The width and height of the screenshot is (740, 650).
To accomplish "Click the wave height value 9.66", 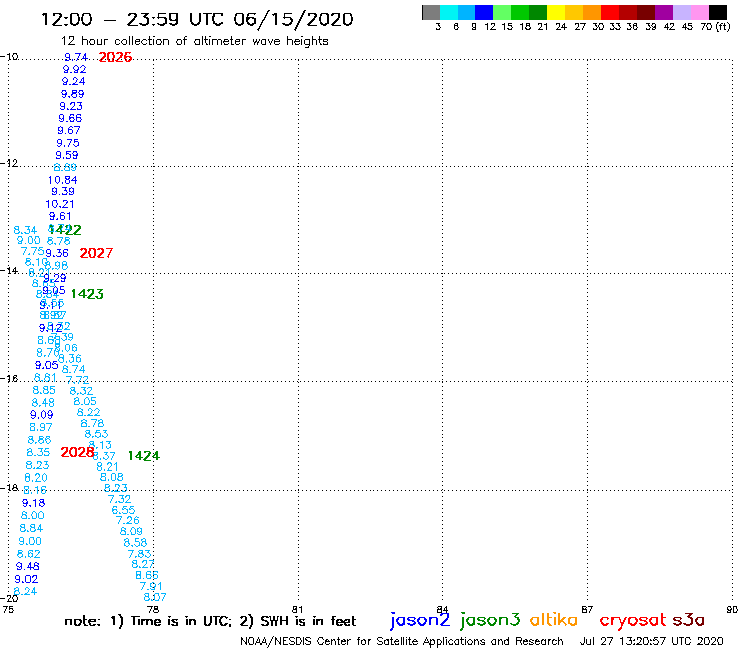I will [x=70, y=118].
